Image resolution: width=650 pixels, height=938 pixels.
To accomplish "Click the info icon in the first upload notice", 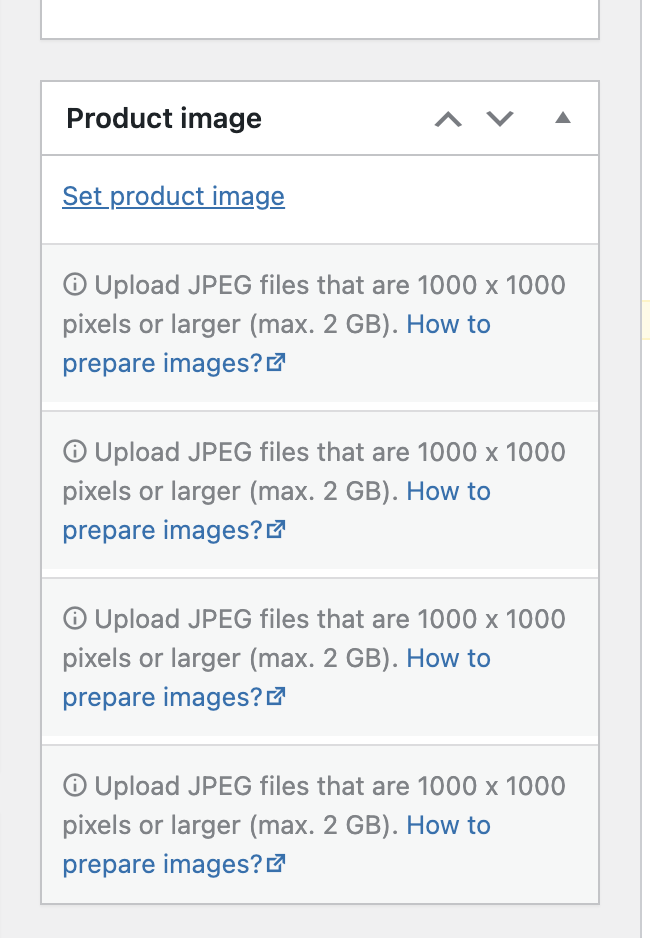I will pyautogui.click(x=75, y=285).
